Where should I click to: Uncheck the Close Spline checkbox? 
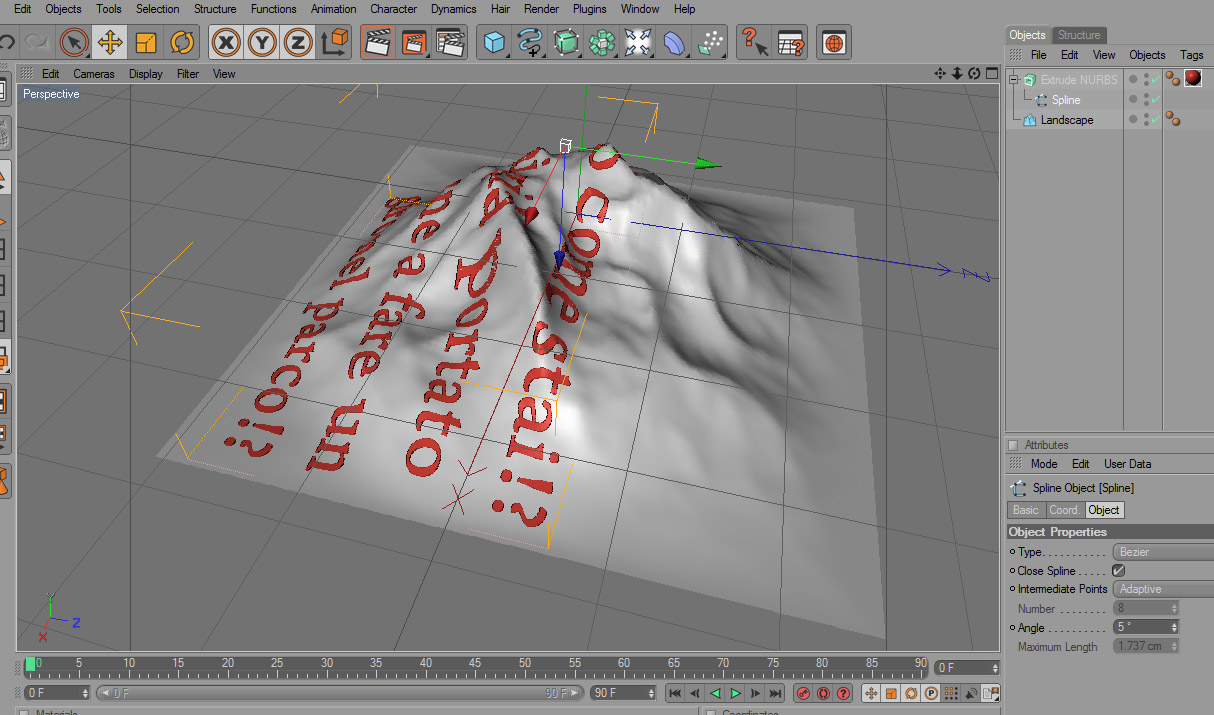(1119, 571)
